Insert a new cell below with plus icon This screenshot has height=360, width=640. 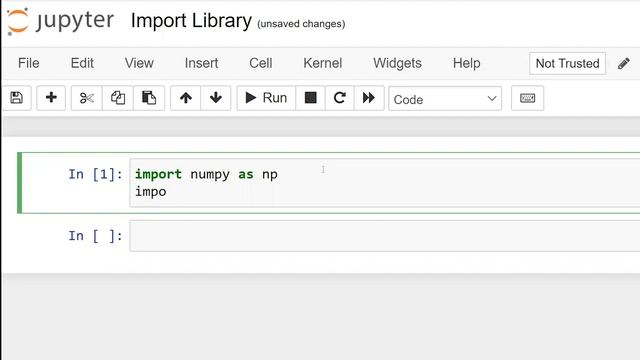(51, 98)
